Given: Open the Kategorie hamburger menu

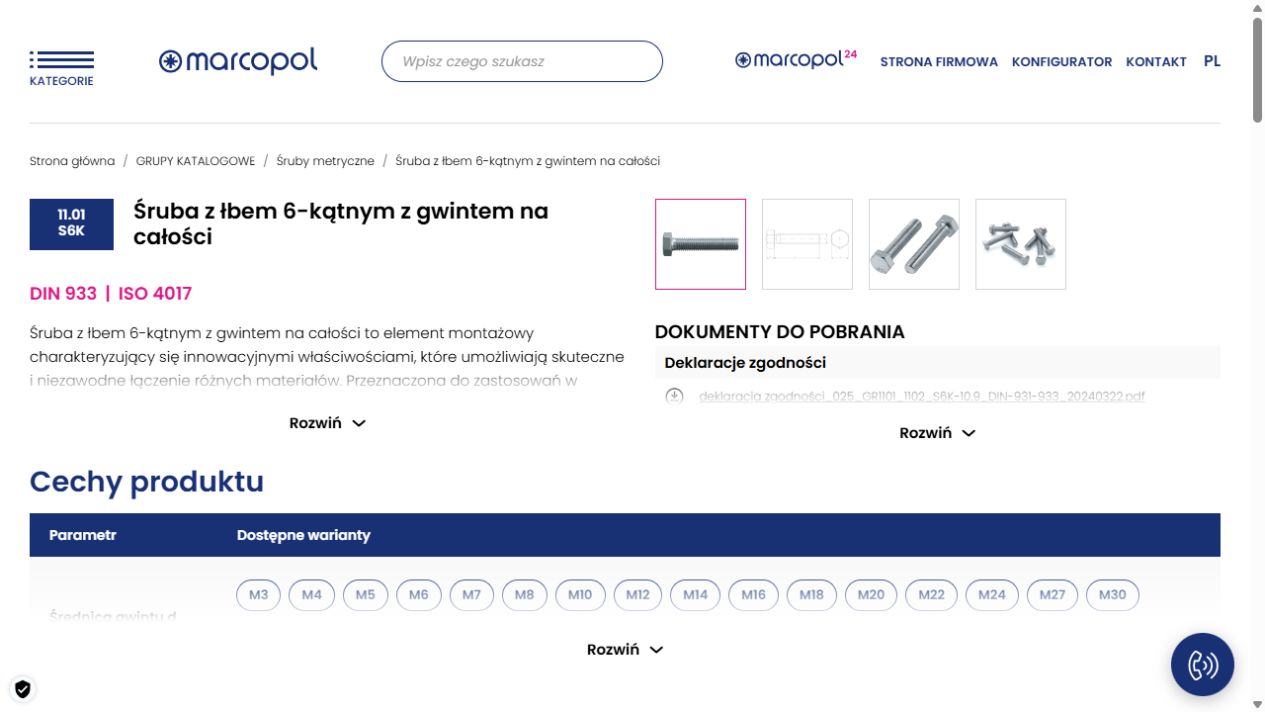Looking at the screenshot, I should 61,68.
